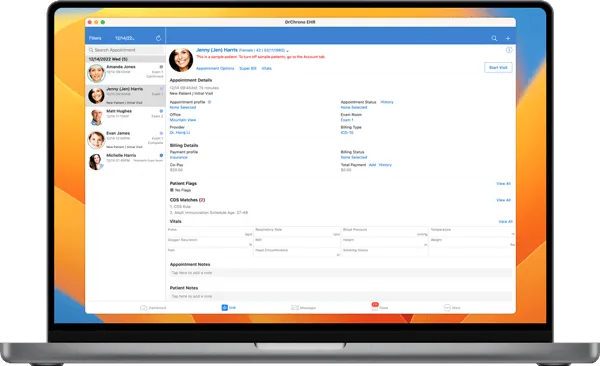Select Matt Hughes avatar in list

coord(96,117)
